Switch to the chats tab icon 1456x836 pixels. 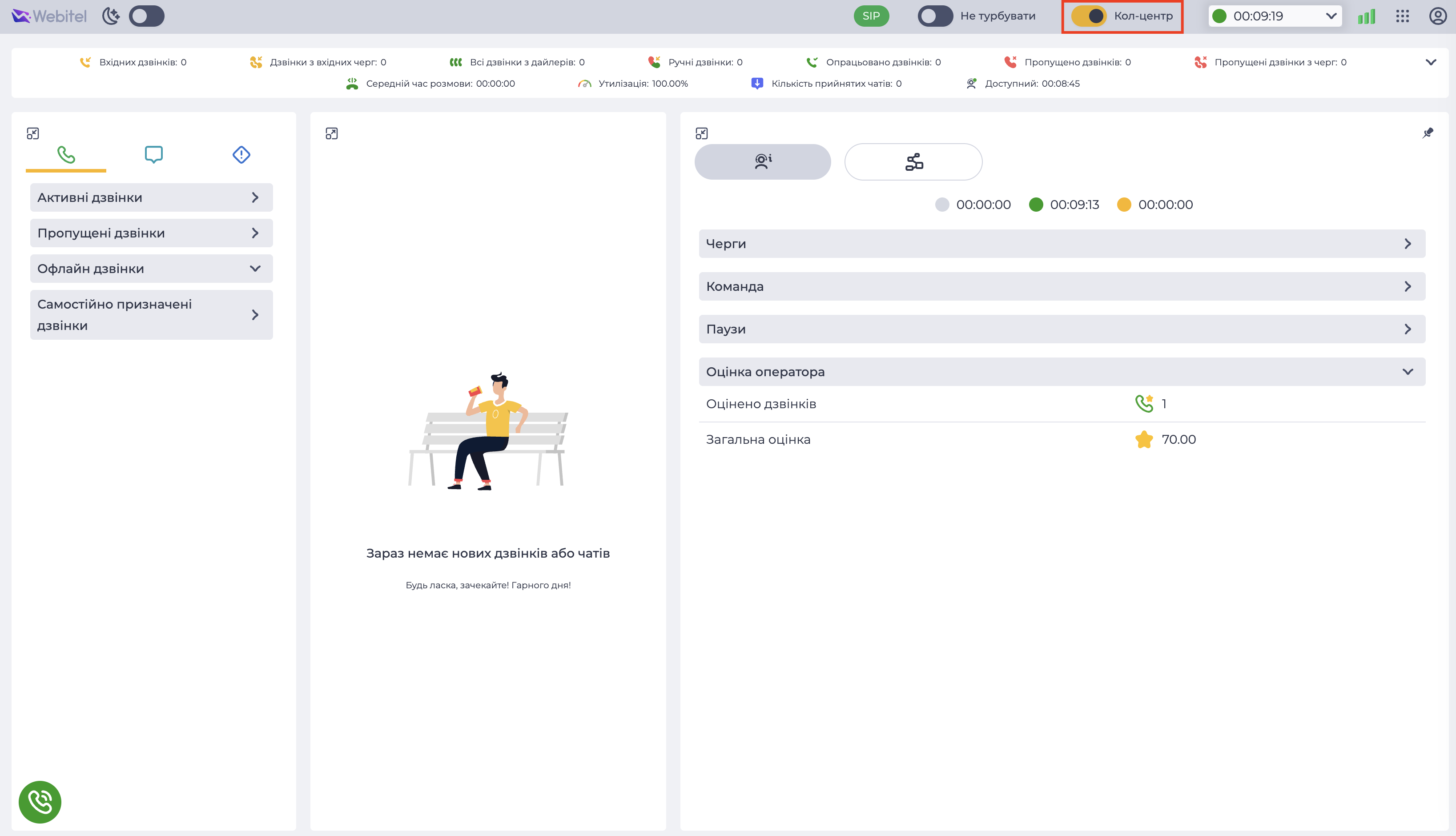(153, 154)
